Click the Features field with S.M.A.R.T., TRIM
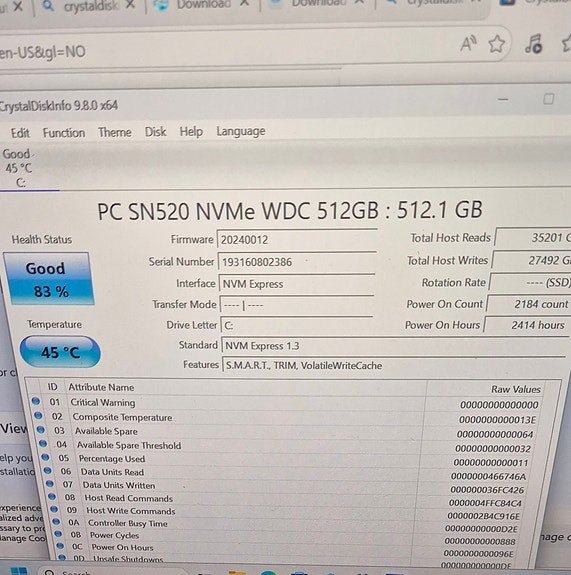Image resolution: width=571 pixels, height=575 pixels. (395, 366)
